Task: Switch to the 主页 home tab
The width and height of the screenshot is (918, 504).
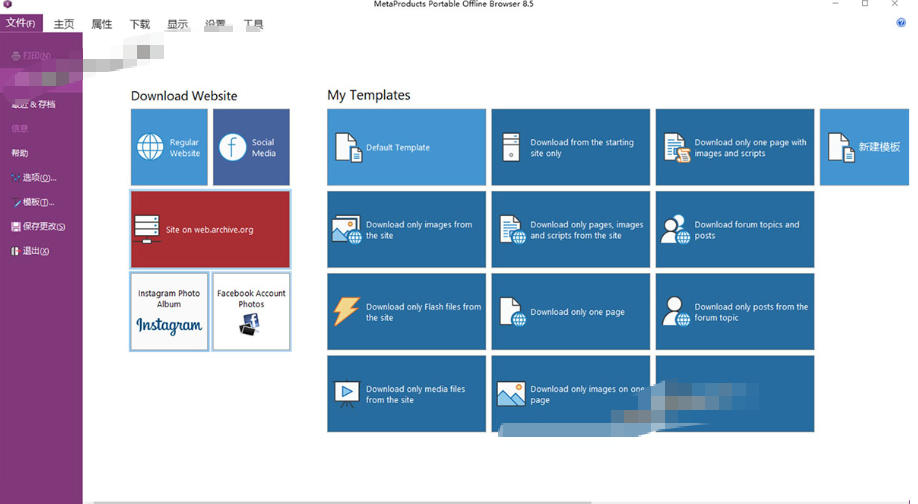Action: [x=64, y=24]
